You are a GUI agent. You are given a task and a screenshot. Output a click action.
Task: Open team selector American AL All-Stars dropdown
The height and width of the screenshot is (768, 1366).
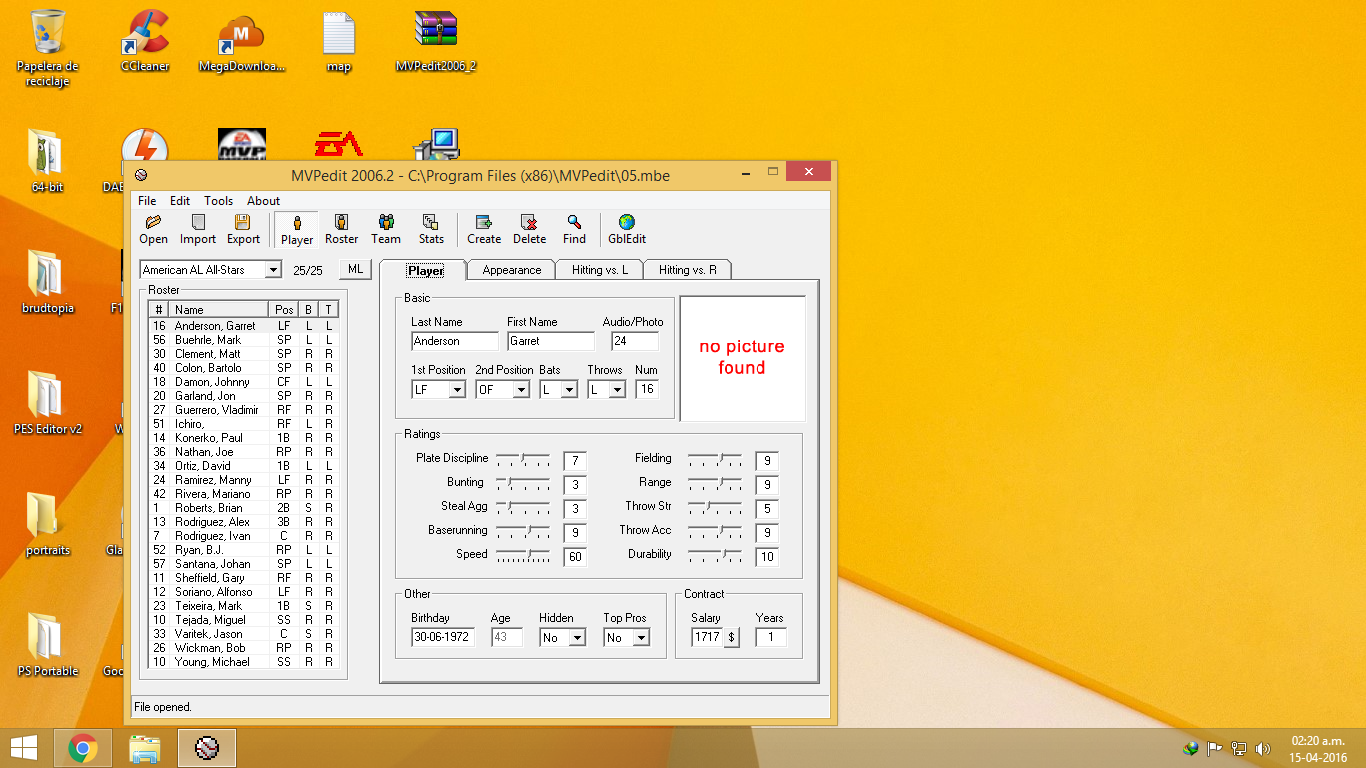pyautogui.click(x=273, y=270)
